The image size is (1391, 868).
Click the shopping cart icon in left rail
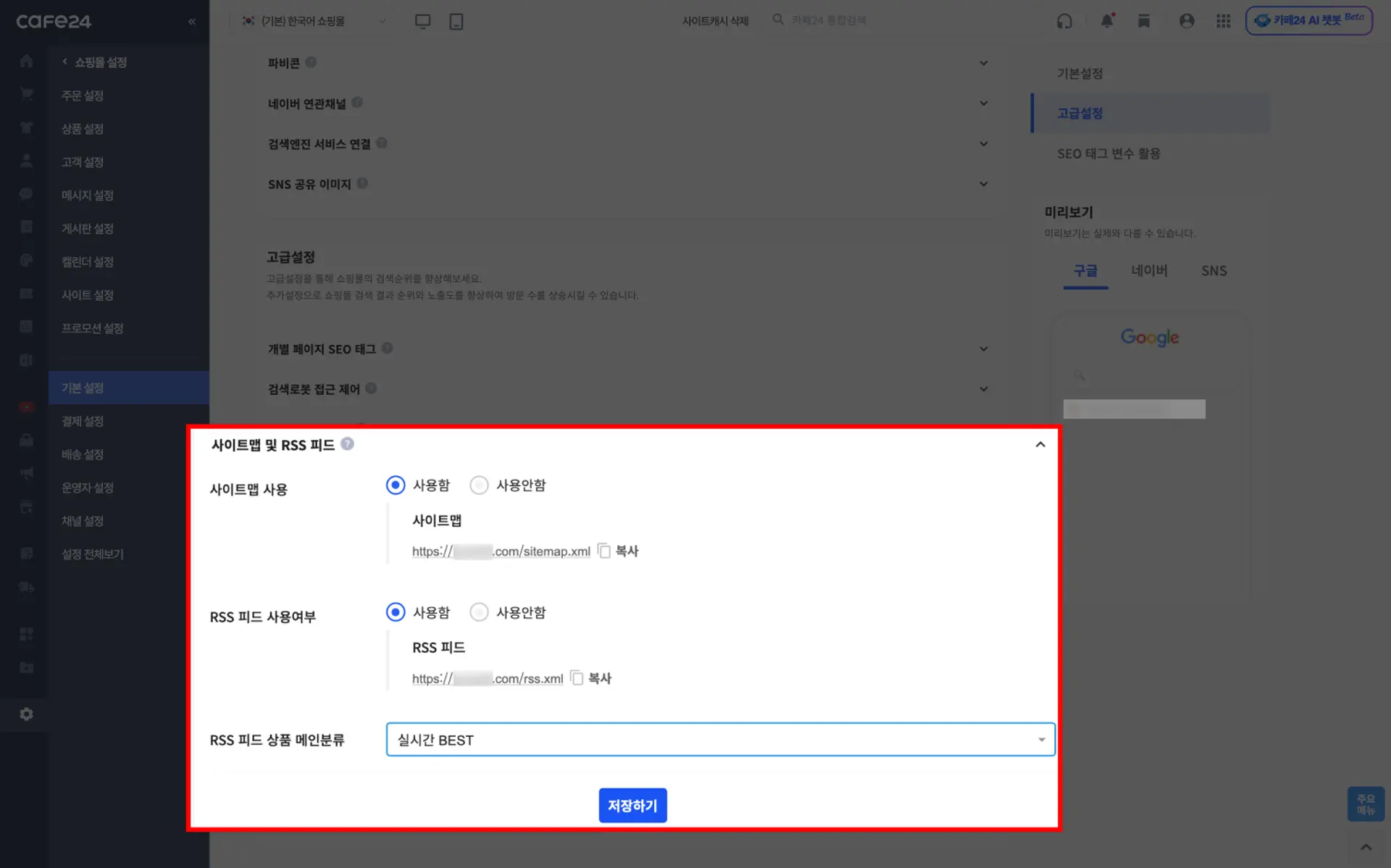click(x=27, y=94)
